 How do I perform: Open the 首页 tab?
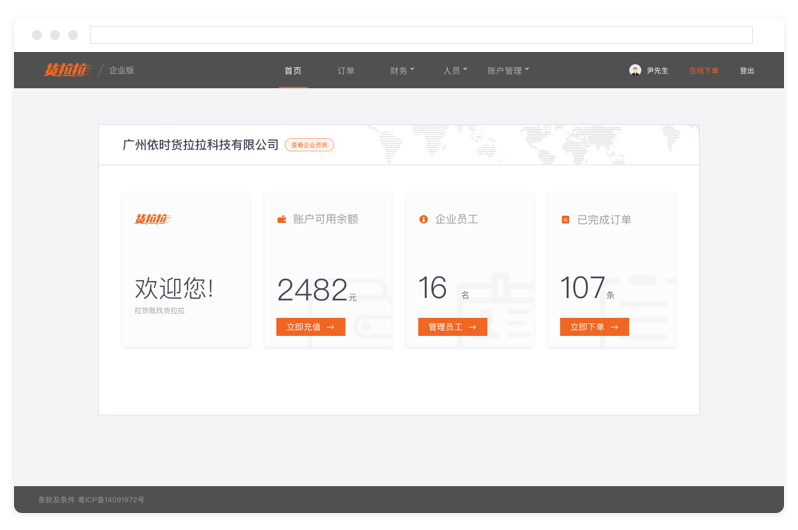(x=293, y=71)
